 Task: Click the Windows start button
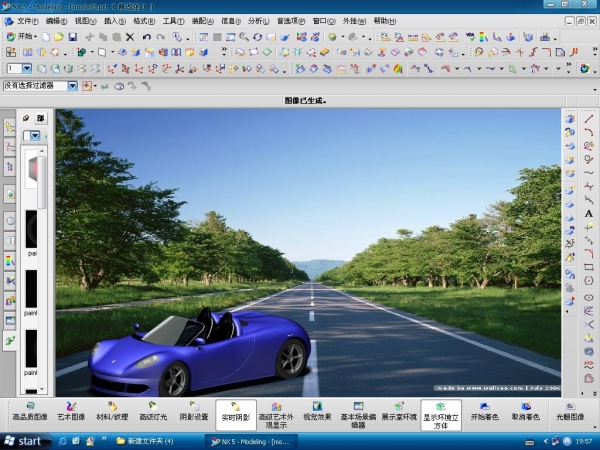(25, 441)
